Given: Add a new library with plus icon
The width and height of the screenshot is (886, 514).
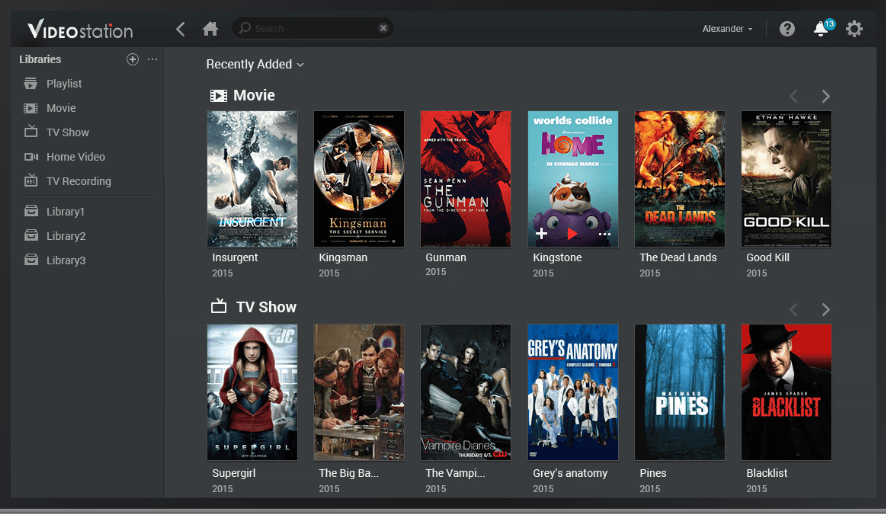Looking at the screenshot, I should click(132, 59).
